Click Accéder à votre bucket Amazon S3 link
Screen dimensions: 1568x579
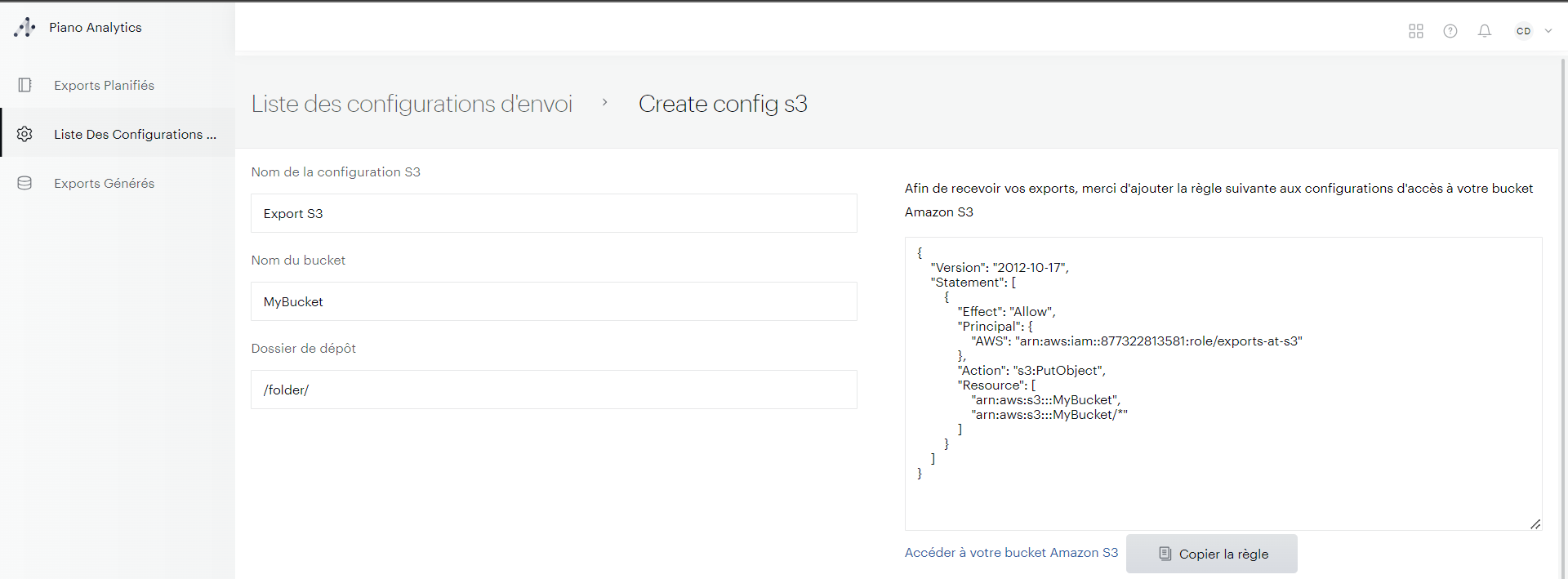1011,553
